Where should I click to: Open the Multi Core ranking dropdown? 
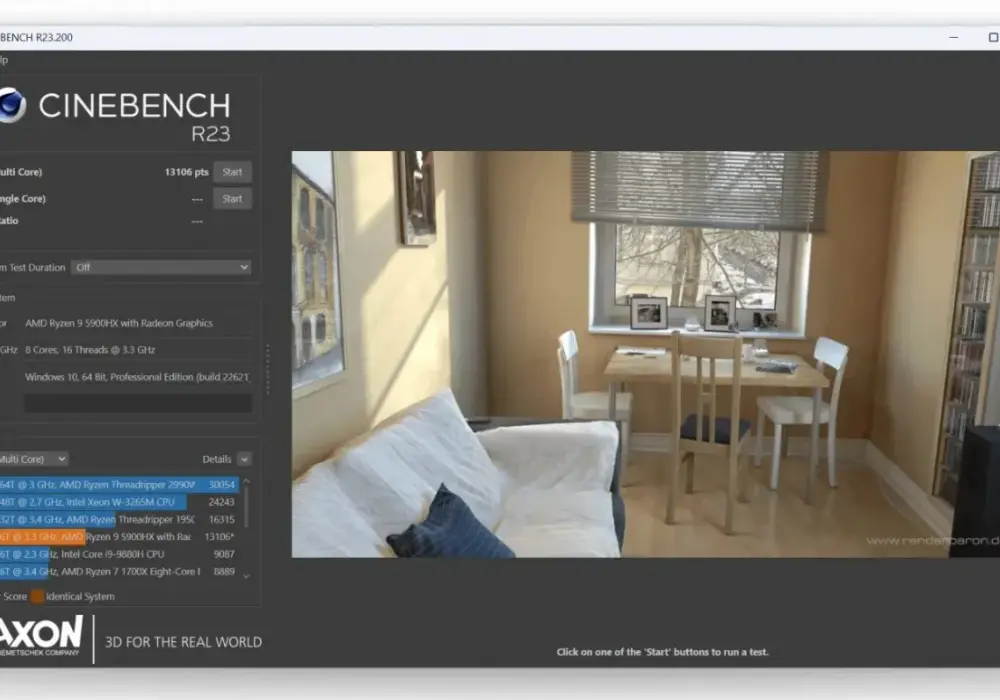point(33,459)
